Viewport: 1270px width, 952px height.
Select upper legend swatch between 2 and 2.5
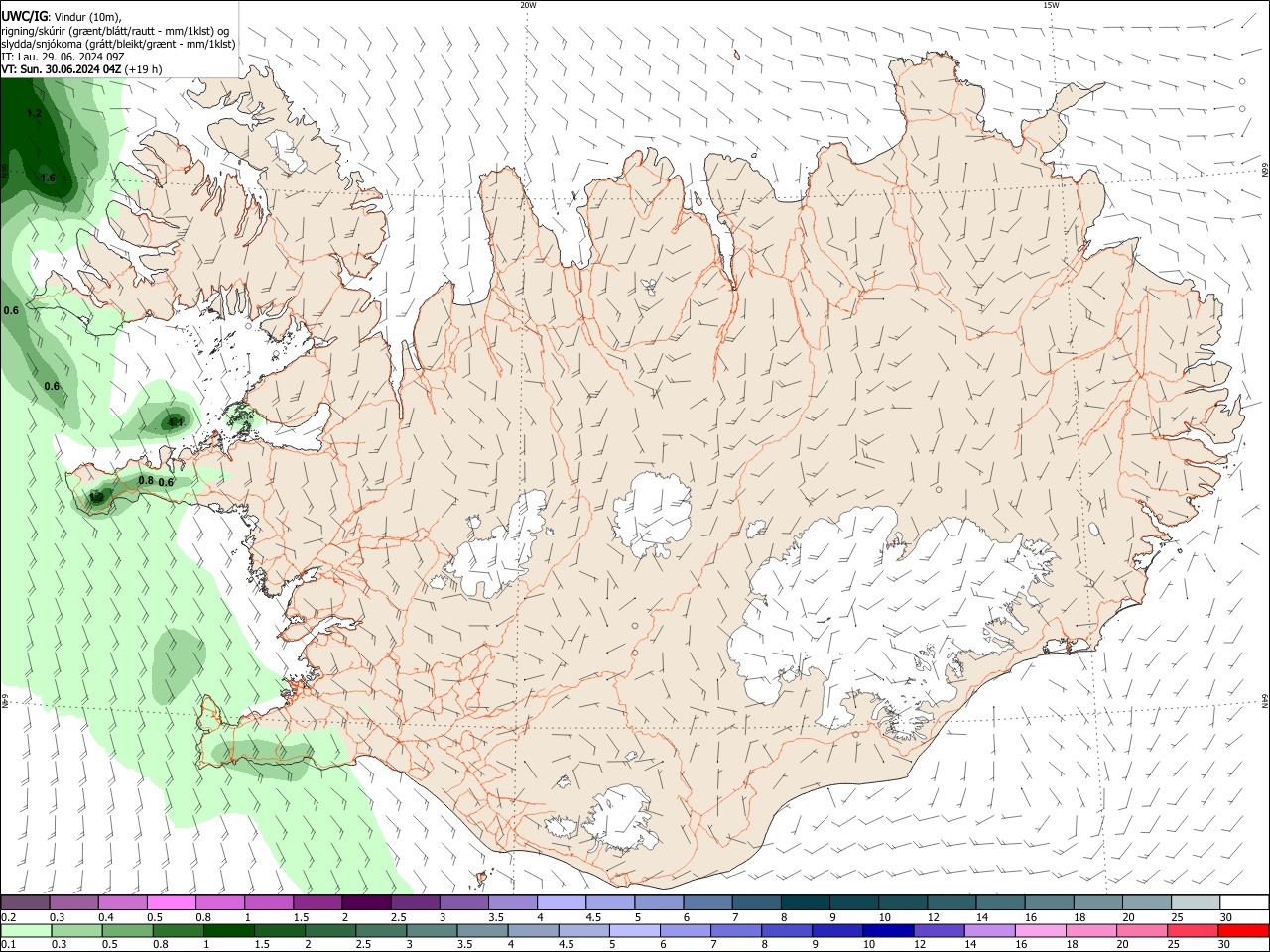[366, 902]
